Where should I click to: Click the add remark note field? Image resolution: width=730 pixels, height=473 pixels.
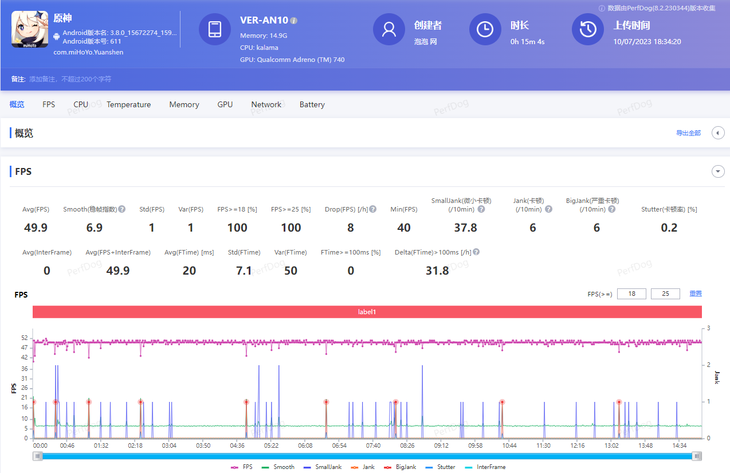[x=70, y=78]
